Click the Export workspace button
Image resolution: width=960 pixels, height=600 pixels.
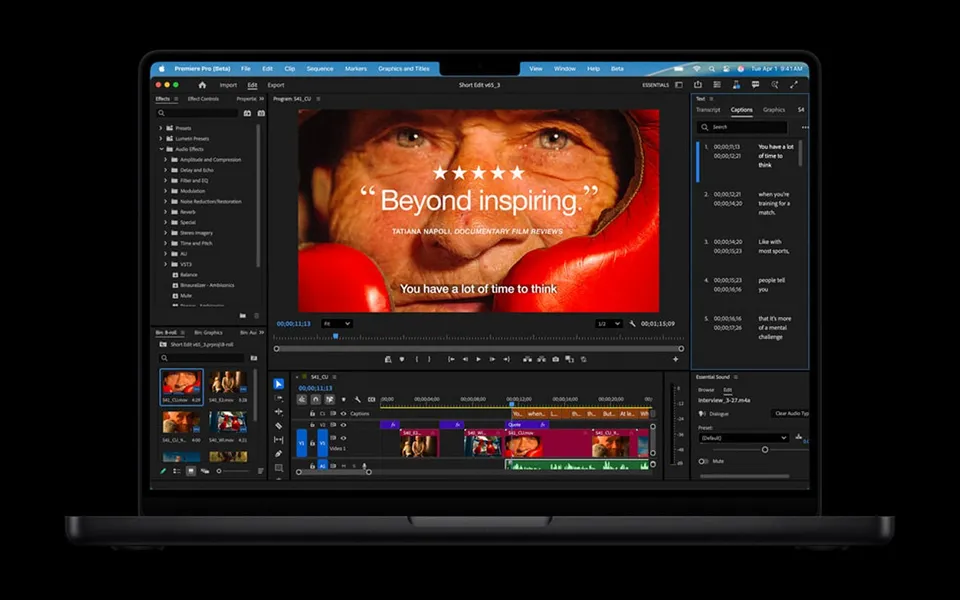(275, 85)
